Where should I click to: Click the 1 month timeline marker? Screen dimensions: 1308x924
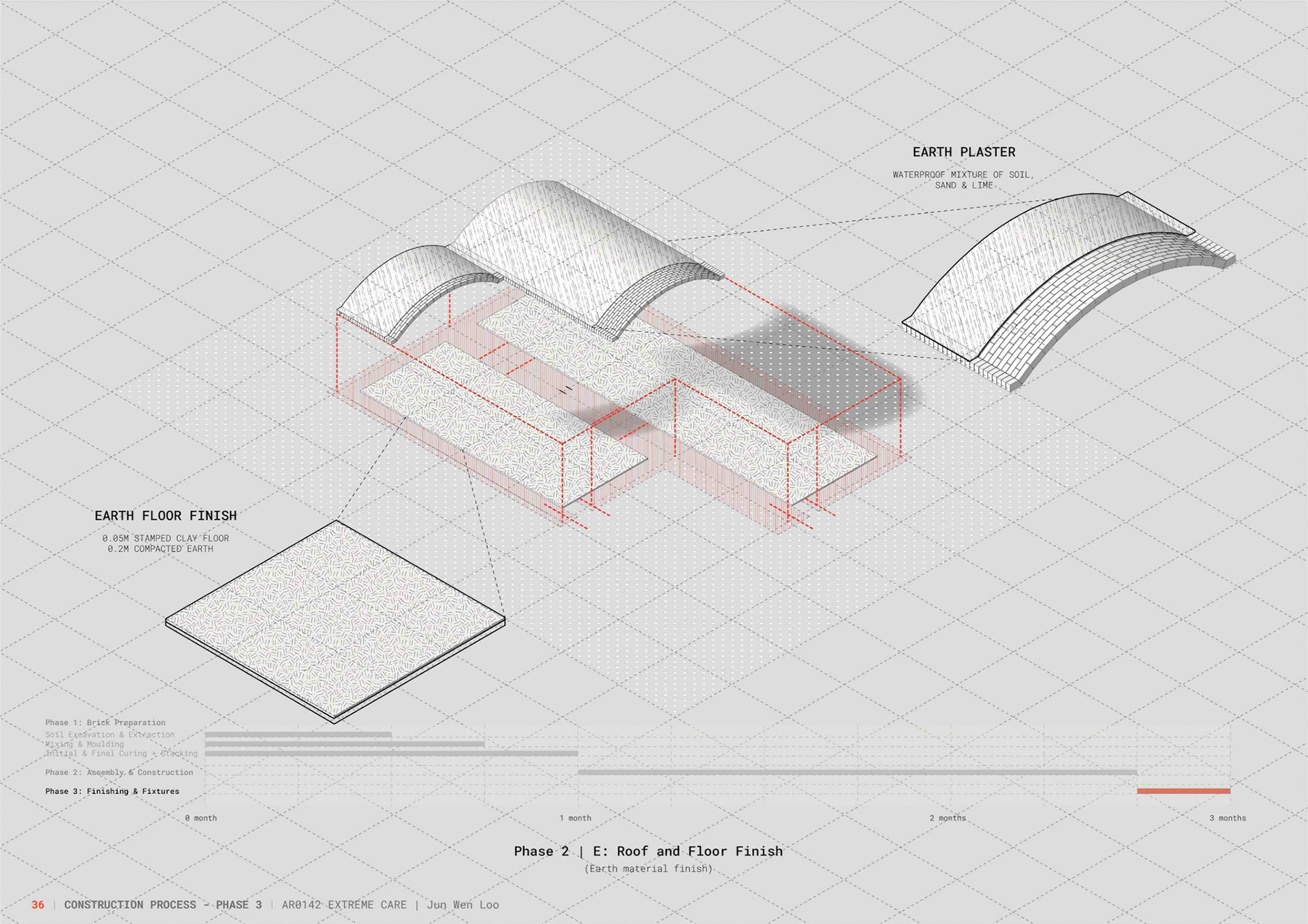[576, 818]
